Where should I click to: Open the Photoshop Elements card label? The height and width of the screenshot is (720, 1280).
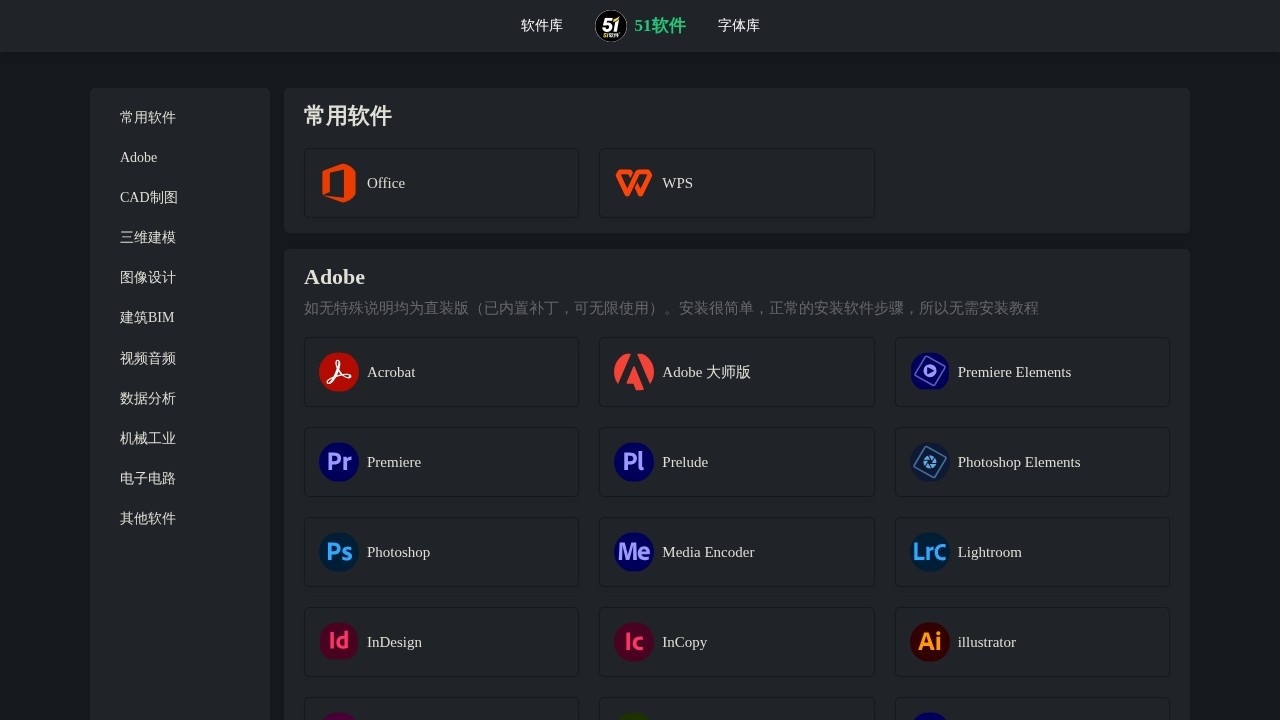click(x=1019, y=462)
